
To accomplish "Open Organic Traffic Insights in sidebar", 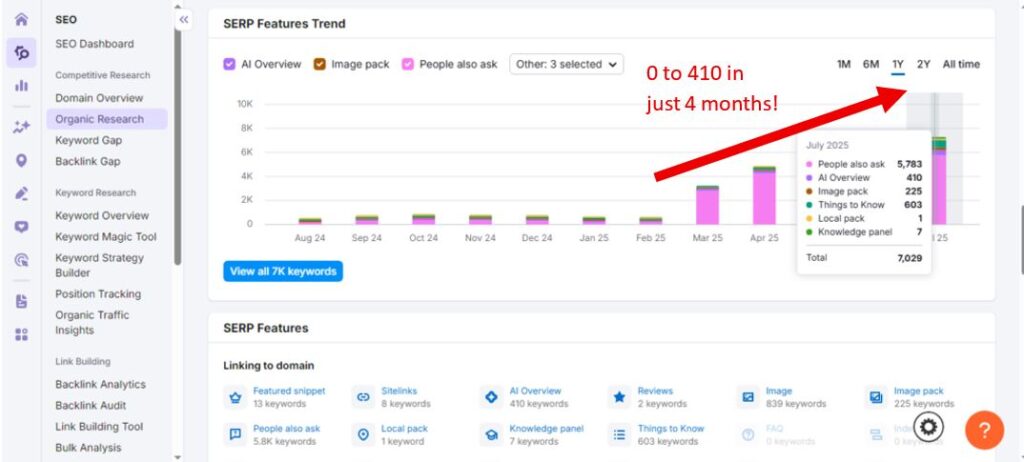I will tap(92, 322).
